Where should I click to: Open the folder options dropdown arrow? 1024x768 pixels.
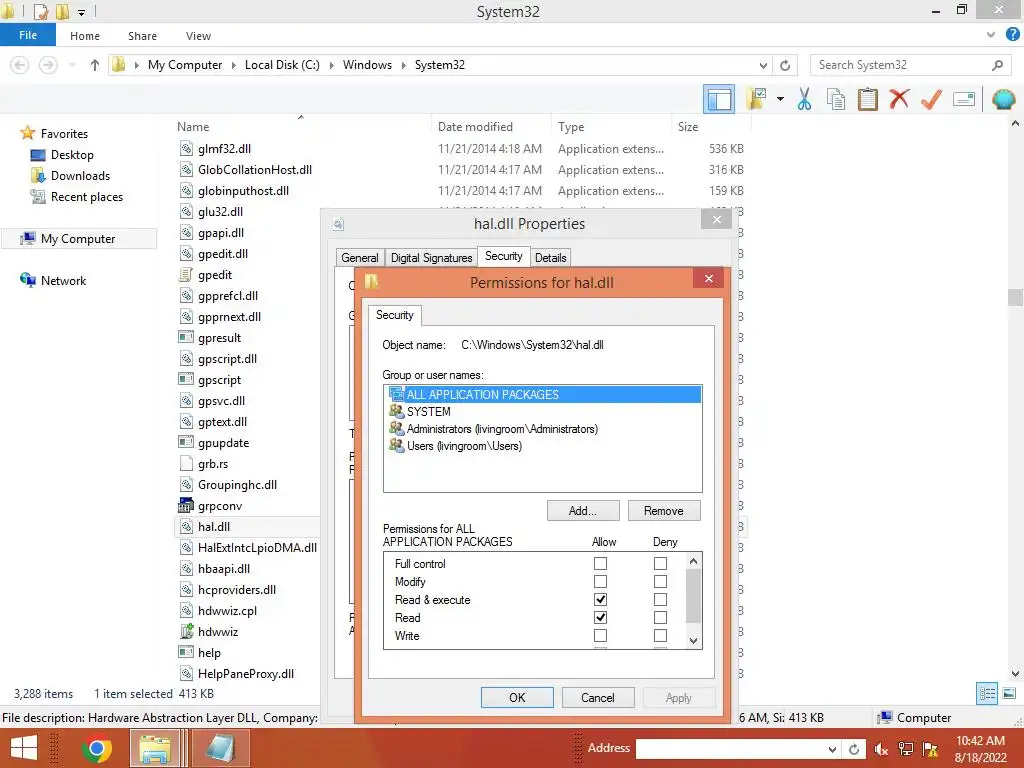coord(780,99)
